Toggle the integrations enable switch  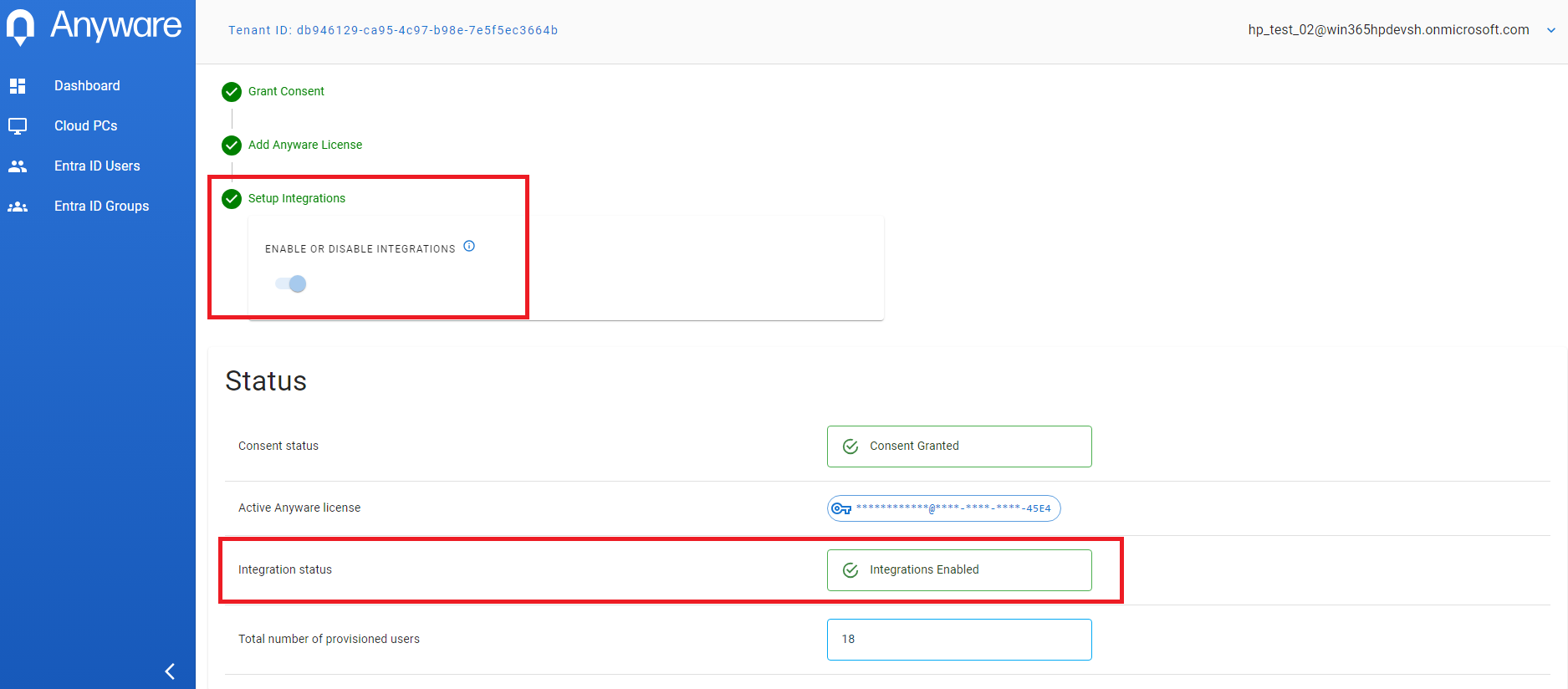[x=291, y=284]
